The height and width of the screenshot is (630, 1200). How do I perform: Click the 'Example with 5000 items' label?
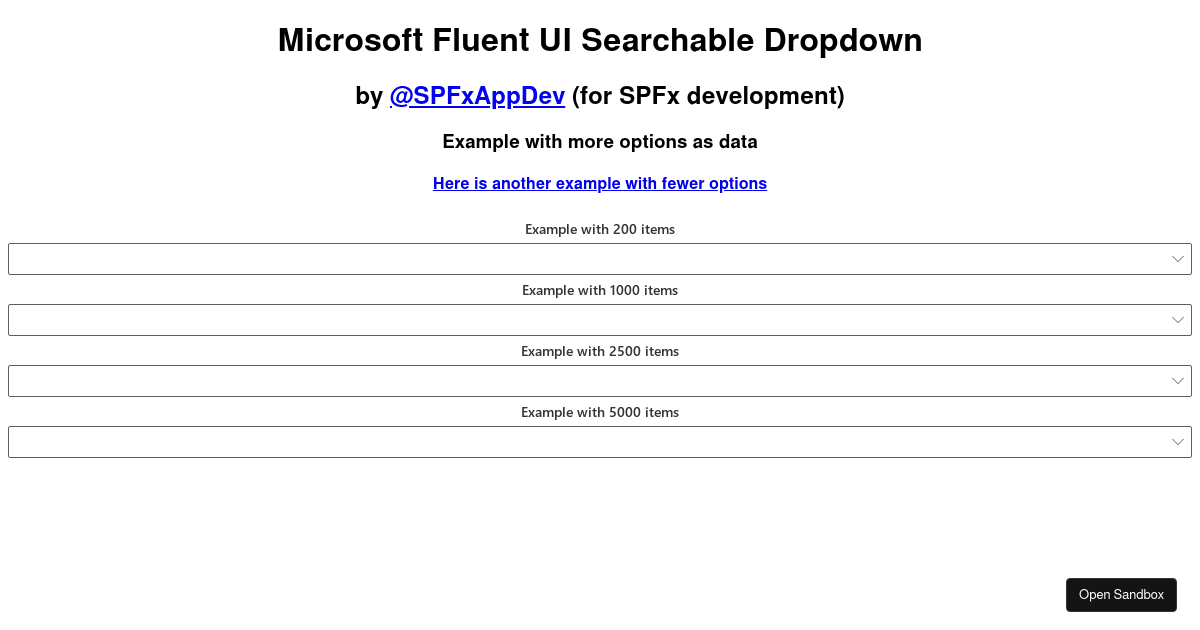click(600, 412)
